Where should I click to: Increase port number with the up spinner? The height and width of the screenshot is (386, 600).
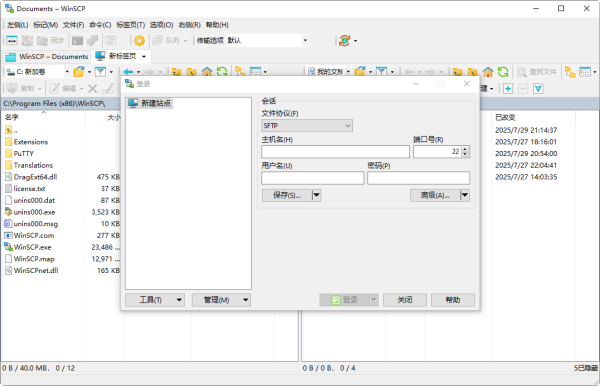[465, 149]
